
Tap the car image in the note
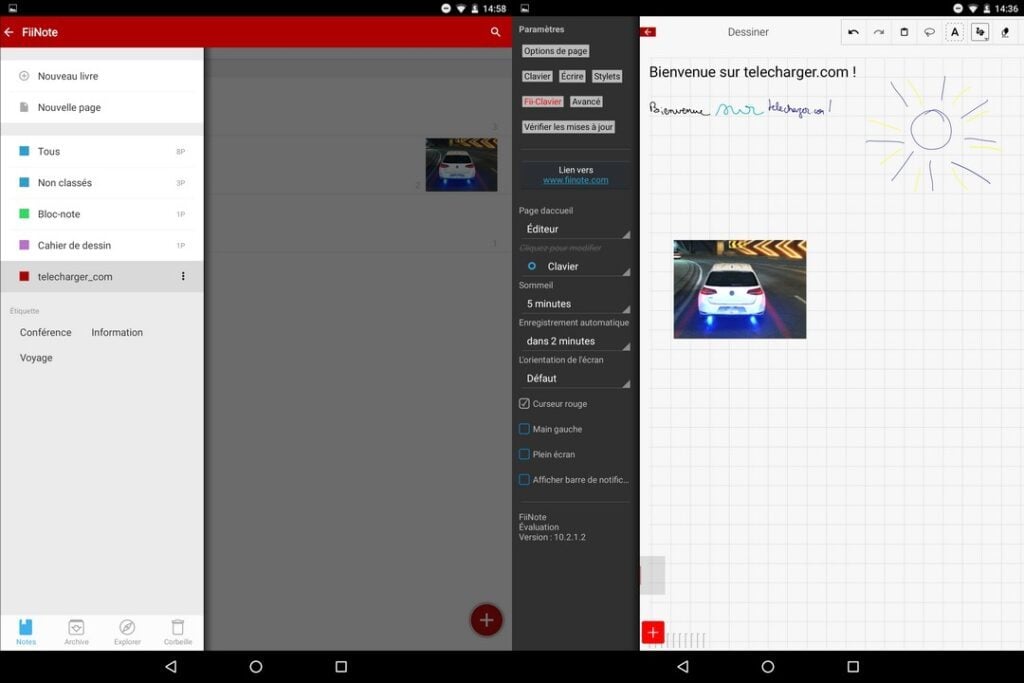click(739, 289)
